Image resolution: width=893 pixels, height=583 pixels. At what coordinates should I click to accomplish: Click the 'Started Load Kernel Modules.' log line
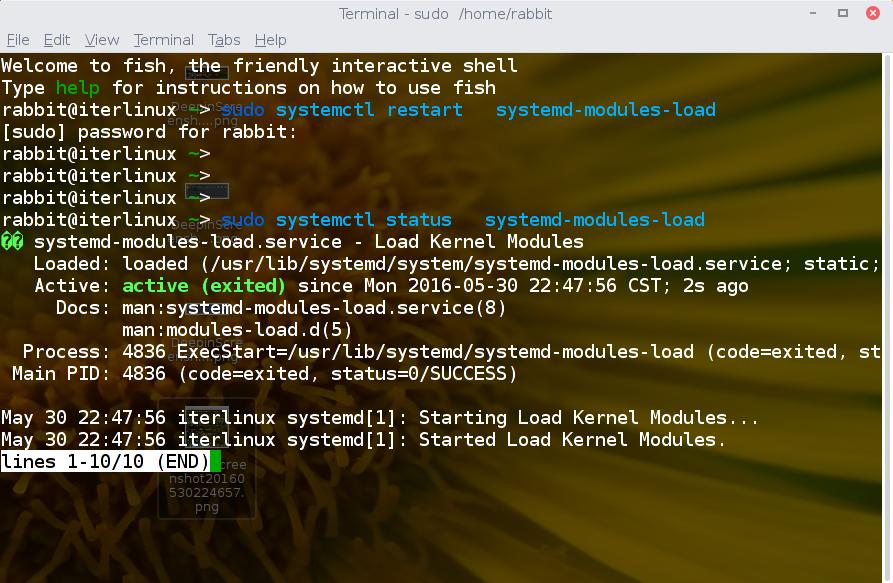click(363, 440)
